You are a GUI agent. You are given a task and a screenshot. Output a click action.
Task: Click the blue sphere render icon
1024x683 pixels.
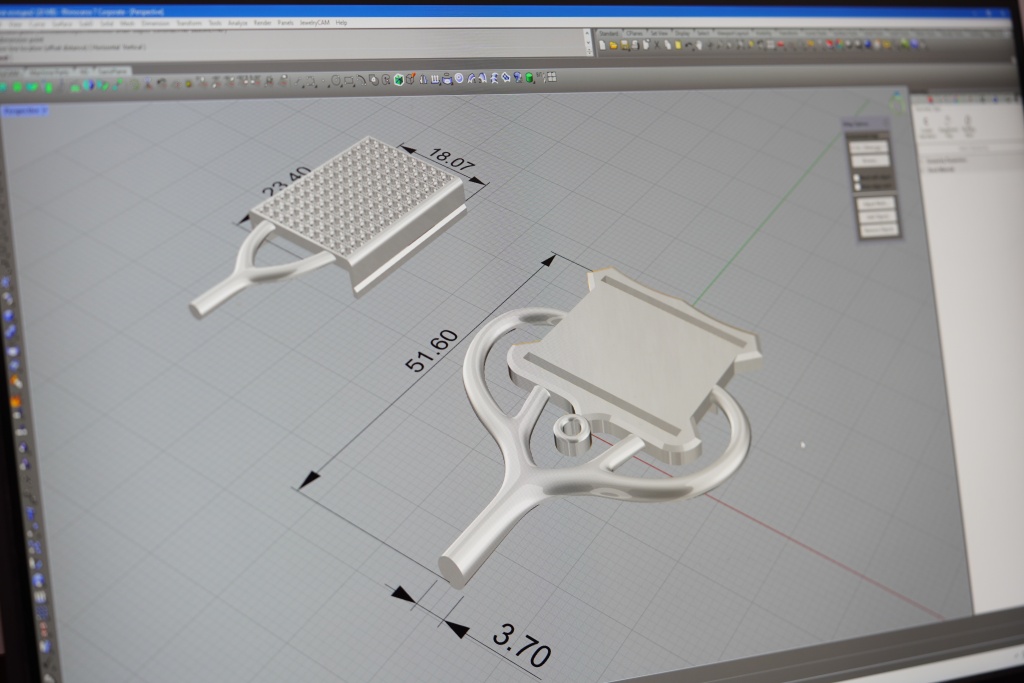pyautogui.click(x=867, y=44)
